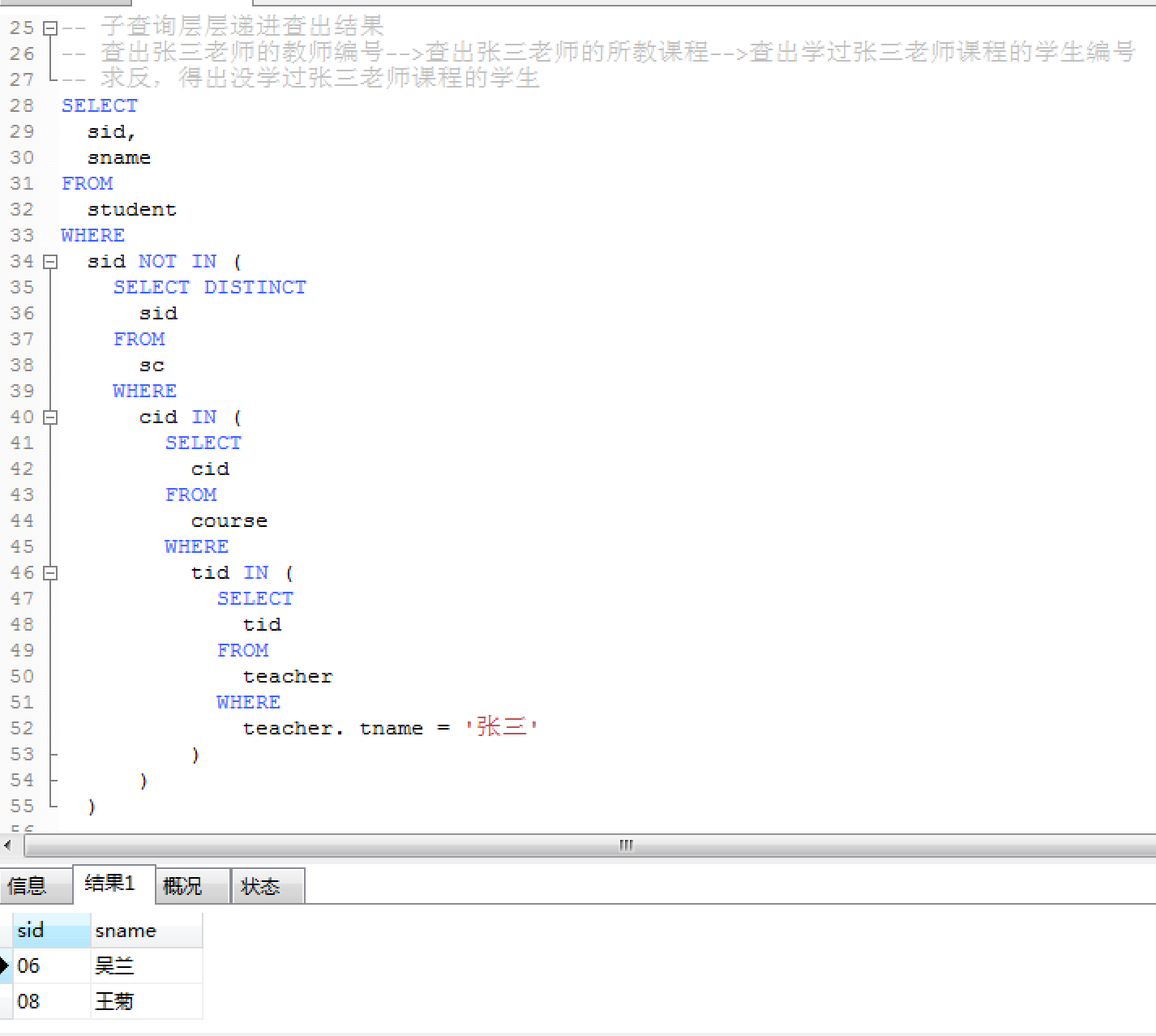
Task: Select the result cell with sid 08
Action: (x=52, y=1001)
